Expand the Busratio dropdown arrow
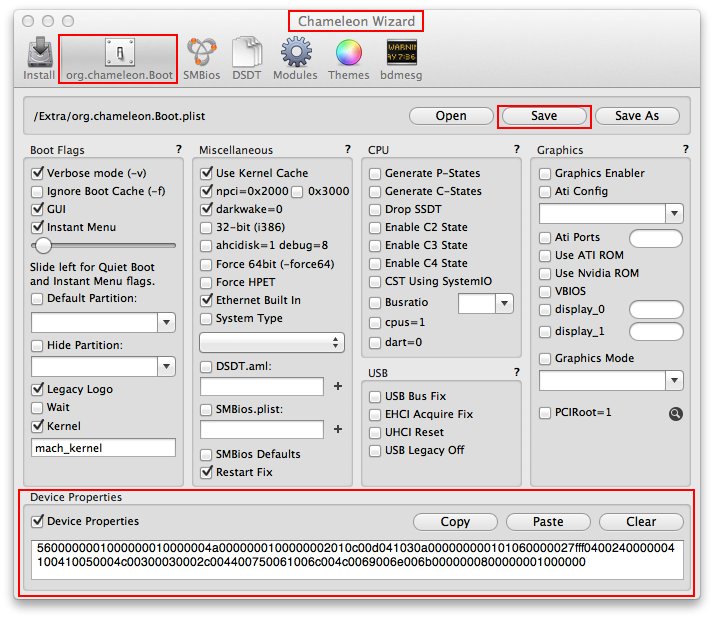Screen dimensions: 714x619 [504, 303]
